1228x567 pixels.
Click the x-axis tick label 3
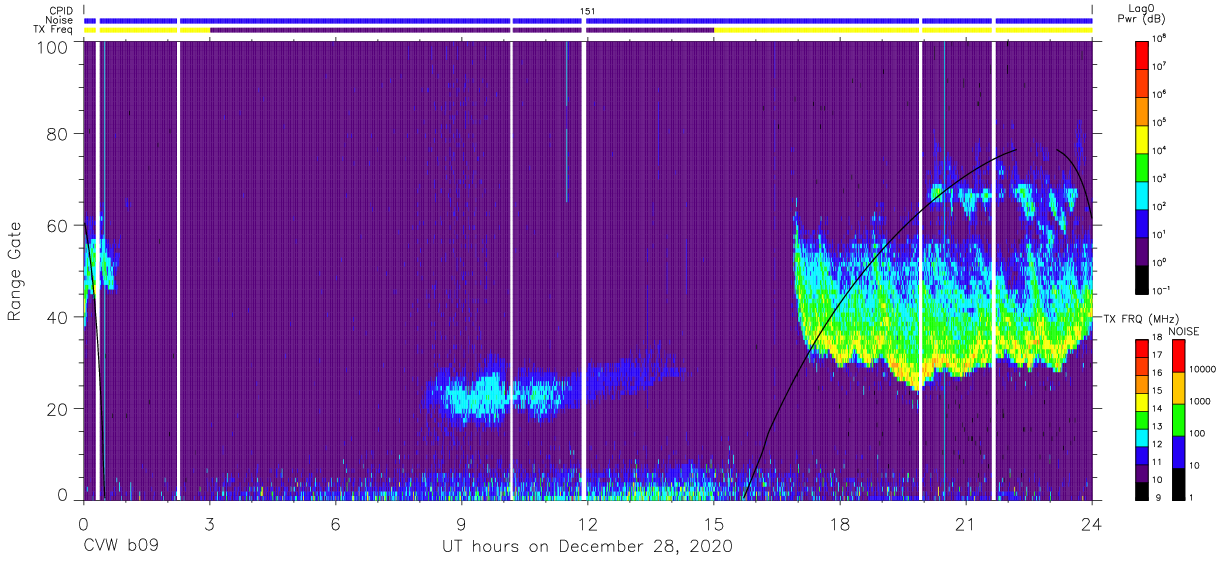pyautogui.click(x=209, y=525)
